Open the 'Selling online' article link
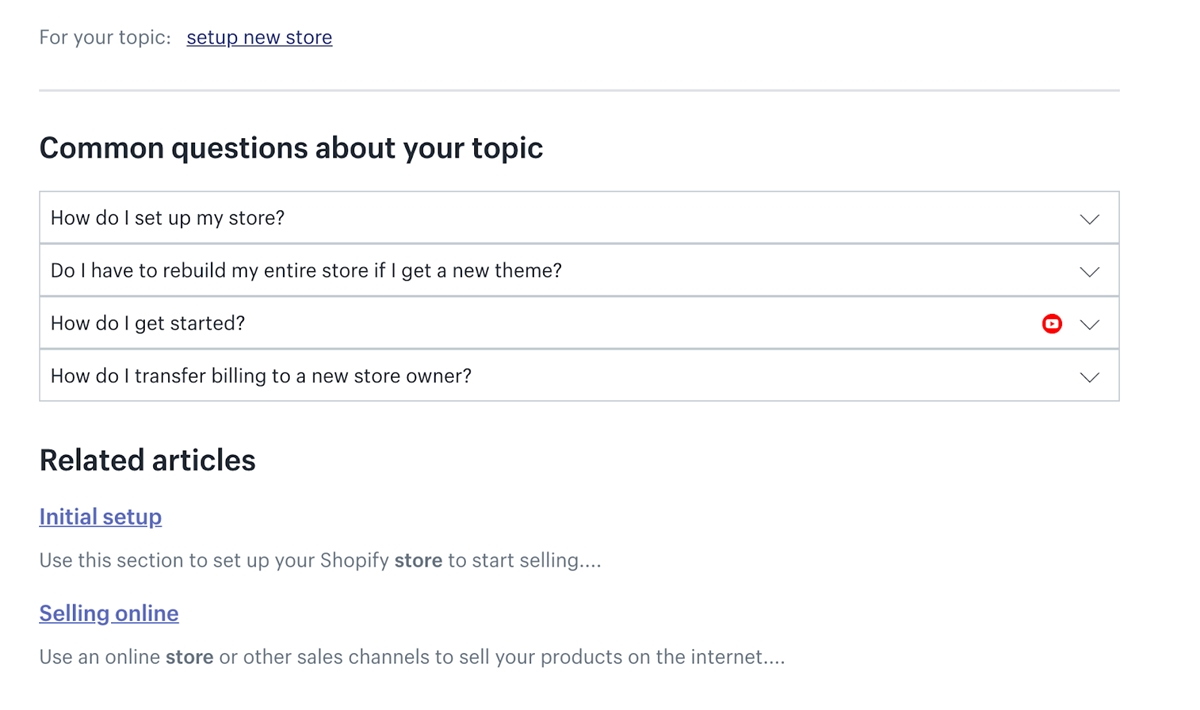The image size is (1200, 710). tap(108, 613)
